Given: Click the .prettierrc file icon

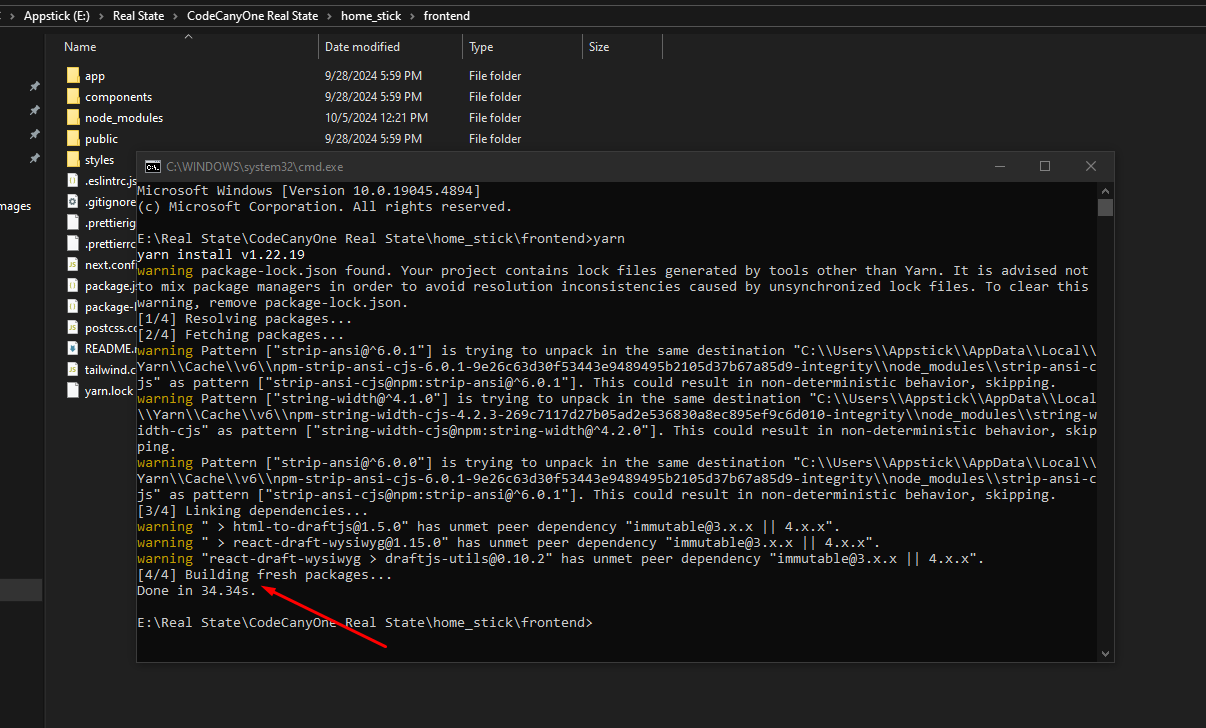Looking at the screenshot, I should pos(73,244).
